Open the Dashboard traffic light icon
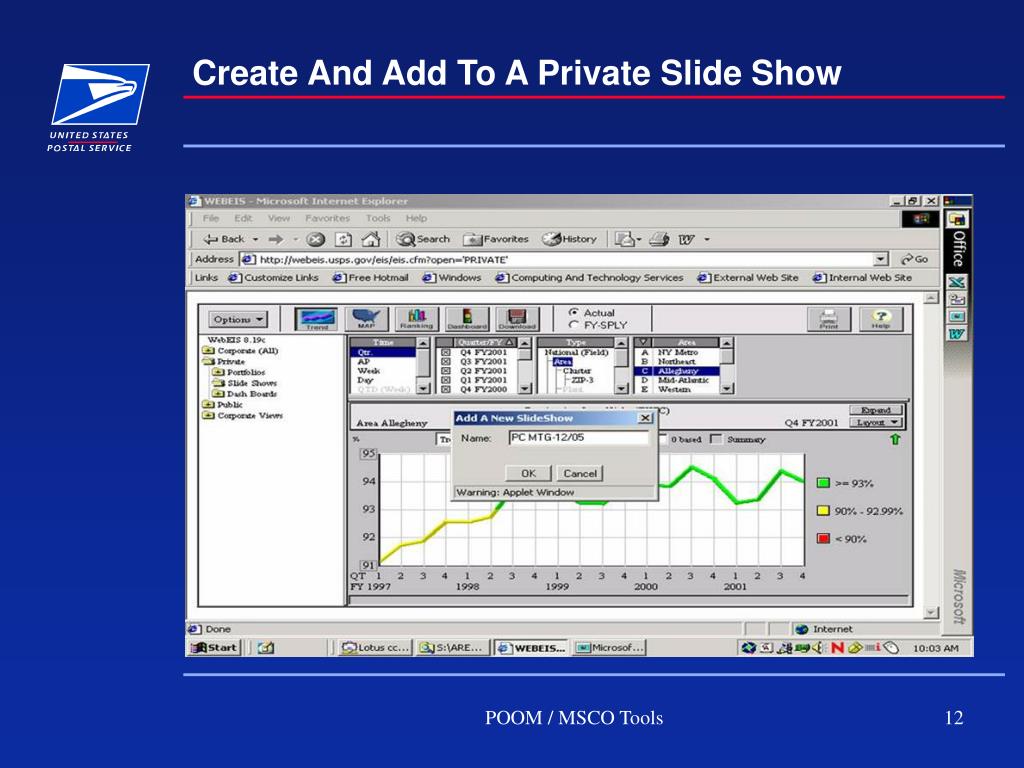This screenshot has height=768, width=1024. click(467, 319)
